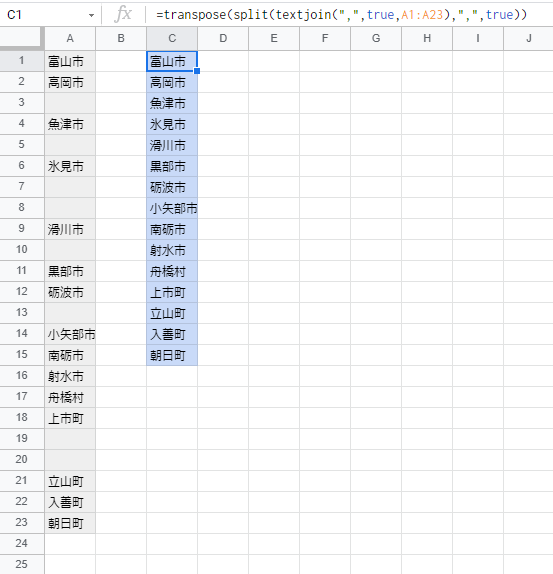Select column H header
This screenshot has height=574, width=553.
pyautogui.click(x=427, y=38)
